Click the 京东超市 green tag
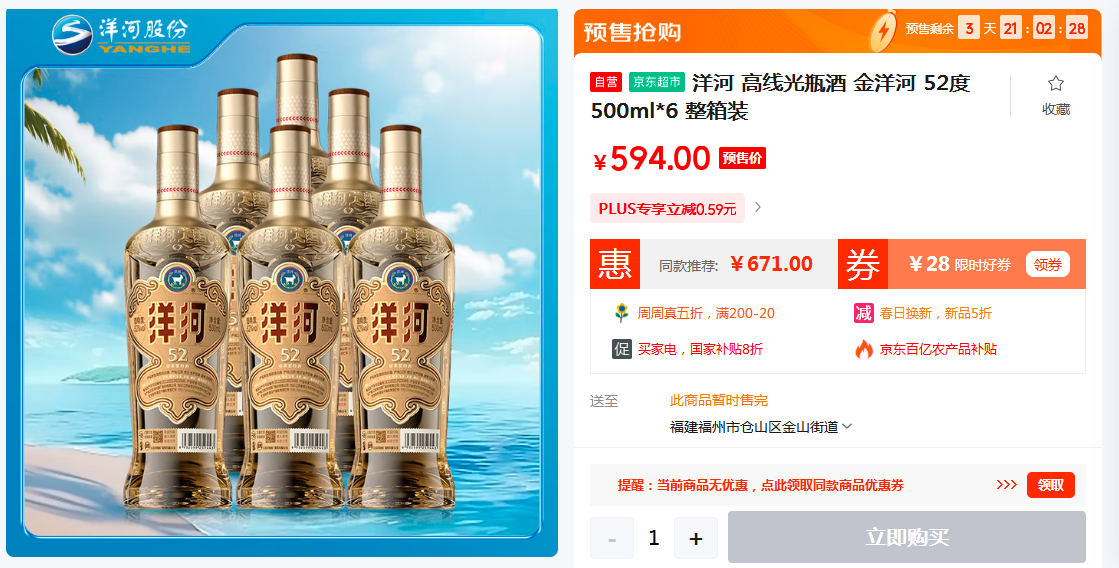The height and width of the screenshot is (568, 1119). tap(657, 82)
